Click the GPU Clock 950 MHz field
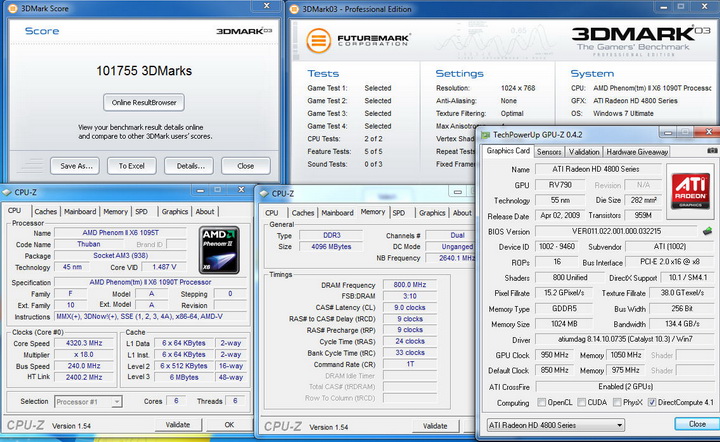The height and width of the screenshot is (442, 720). point(555,355)
